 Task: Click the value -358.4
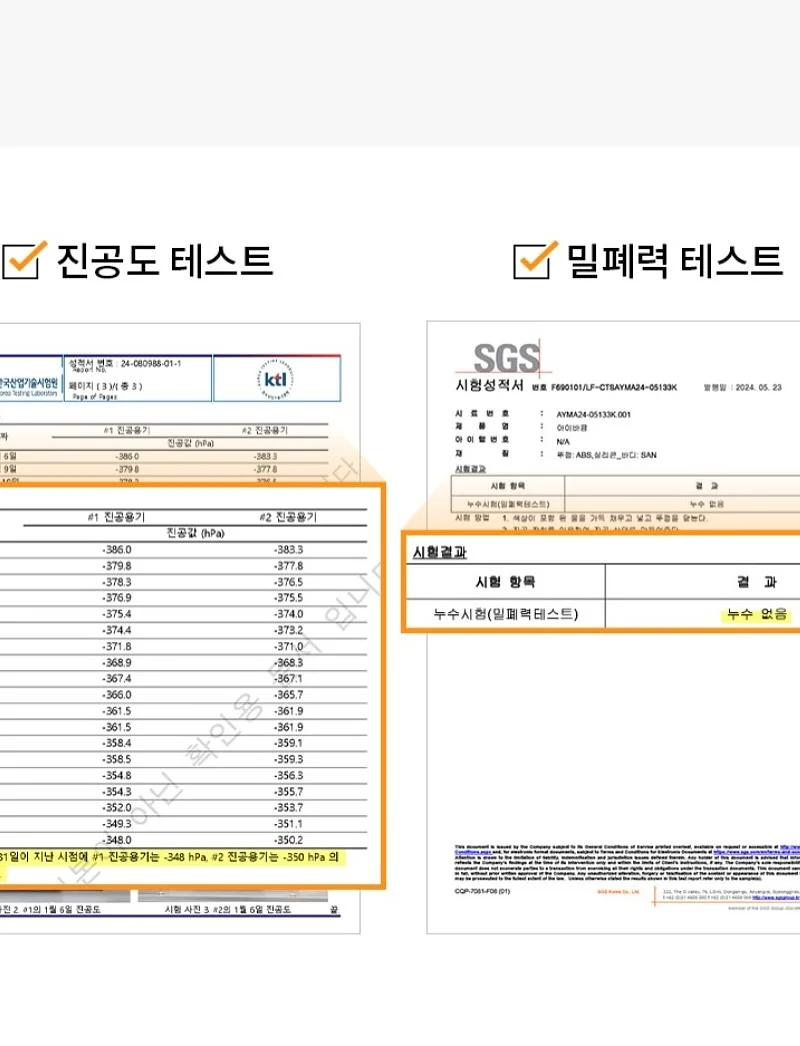117,743
